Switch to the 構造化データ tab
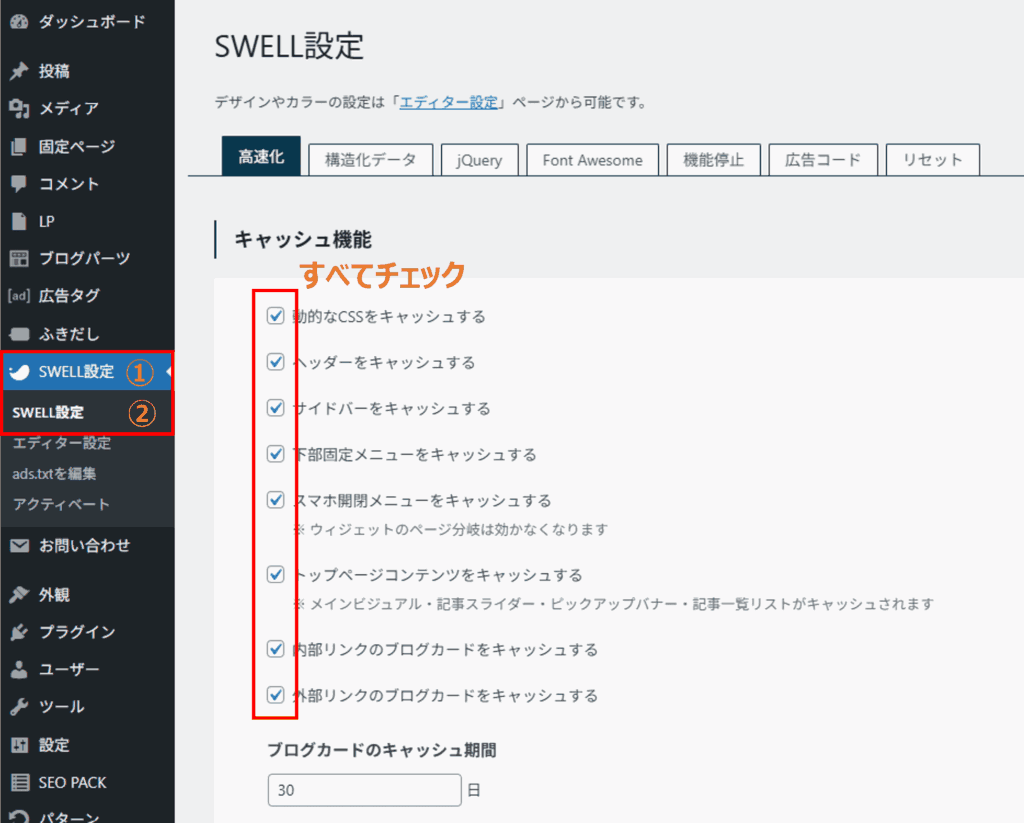Viewport: 1024px width, 823px height. point(370,160)
